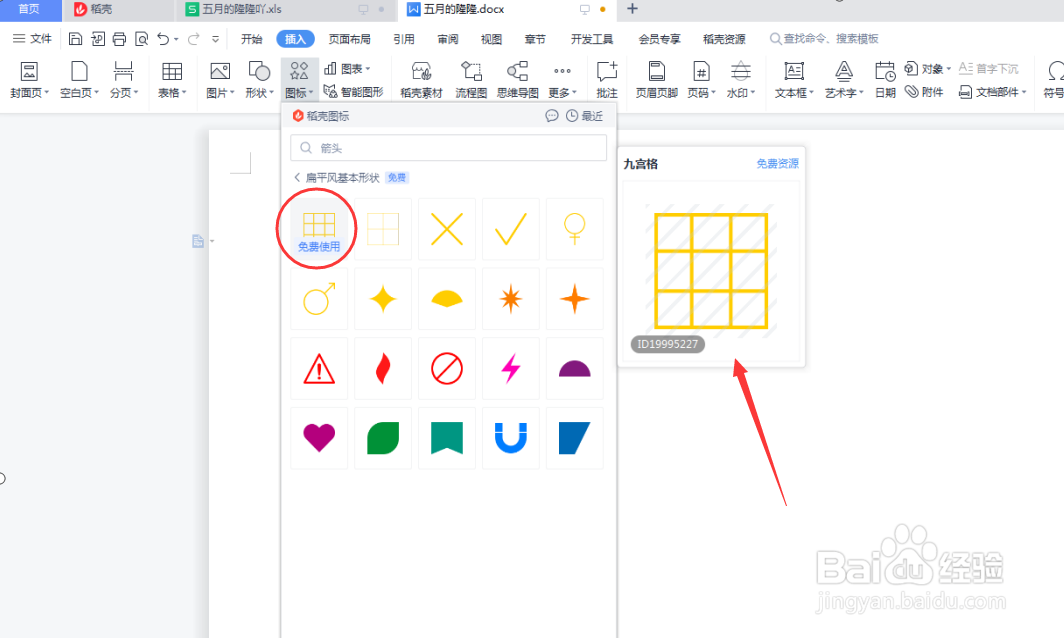The height and width of the screenshot is (638, 1064).
Task: Choose the purple heart icon
Action: pyautogui.click(x=319, y=438)
